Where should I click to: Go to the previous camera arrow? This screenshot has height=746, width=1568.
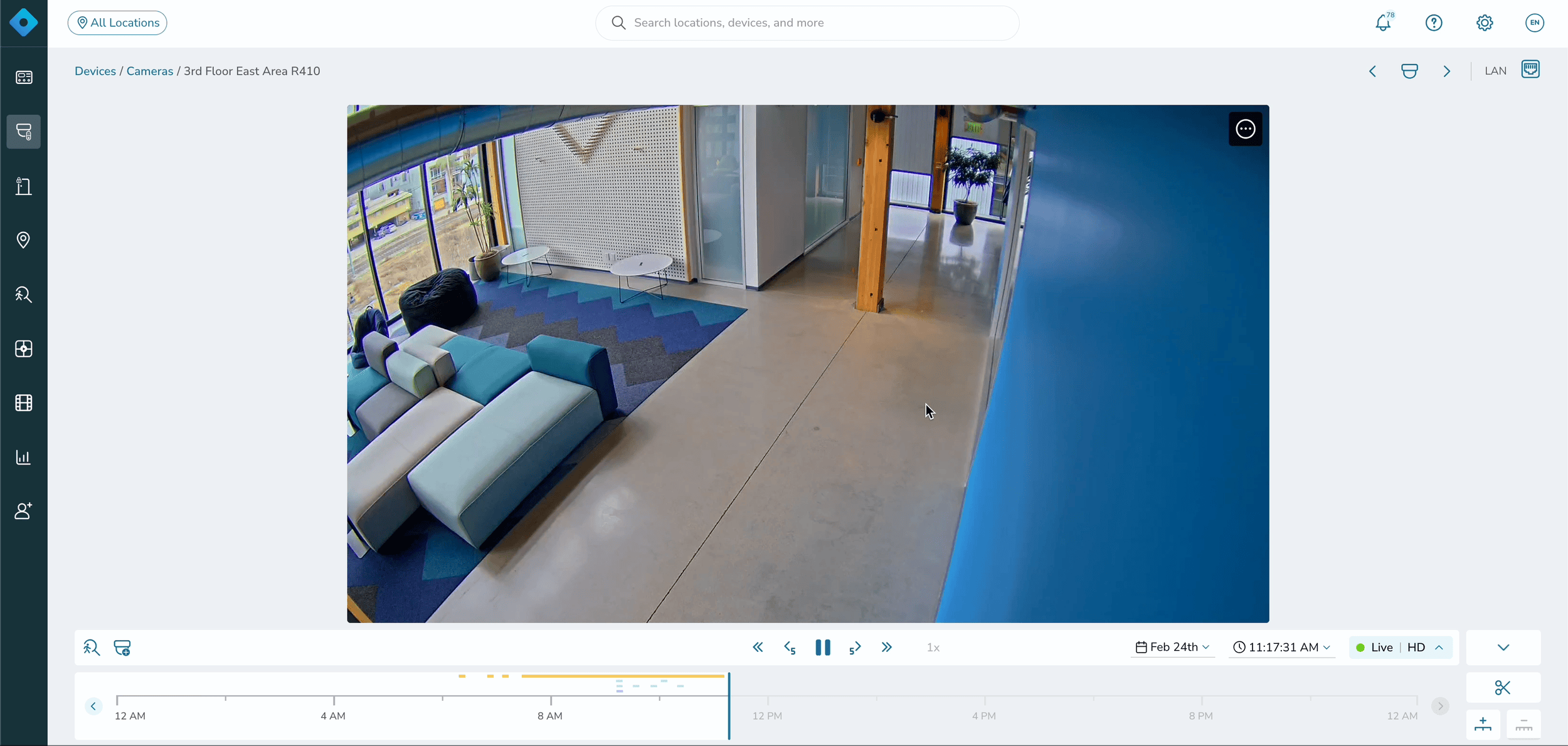pyautogui.click(x=1372, y=71)
